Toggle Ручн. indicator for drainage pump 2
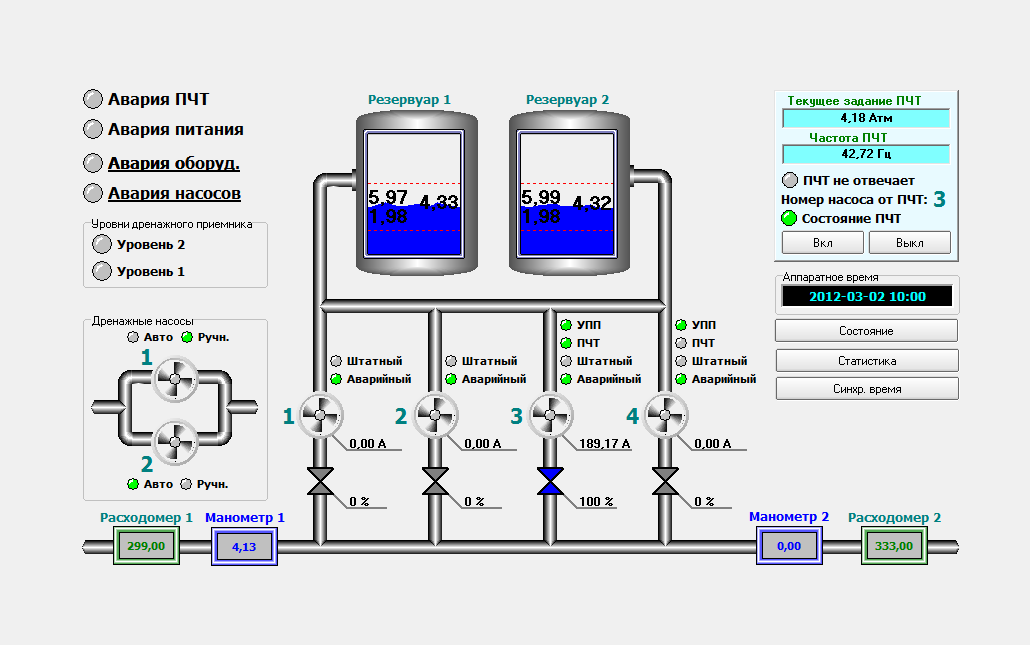 pos(187,484)
